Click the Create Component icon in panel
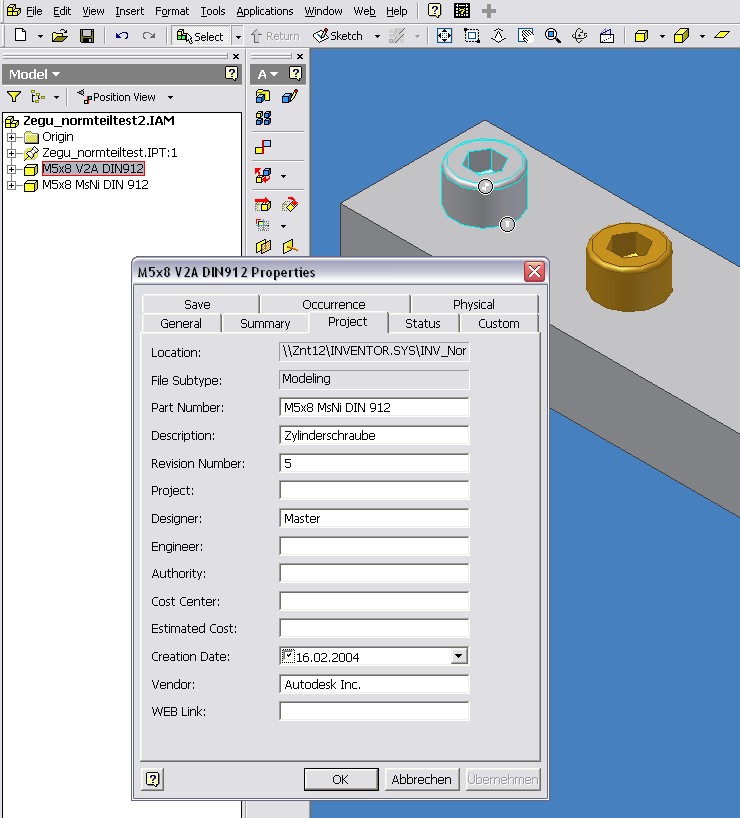 click(x=290, y=97)
